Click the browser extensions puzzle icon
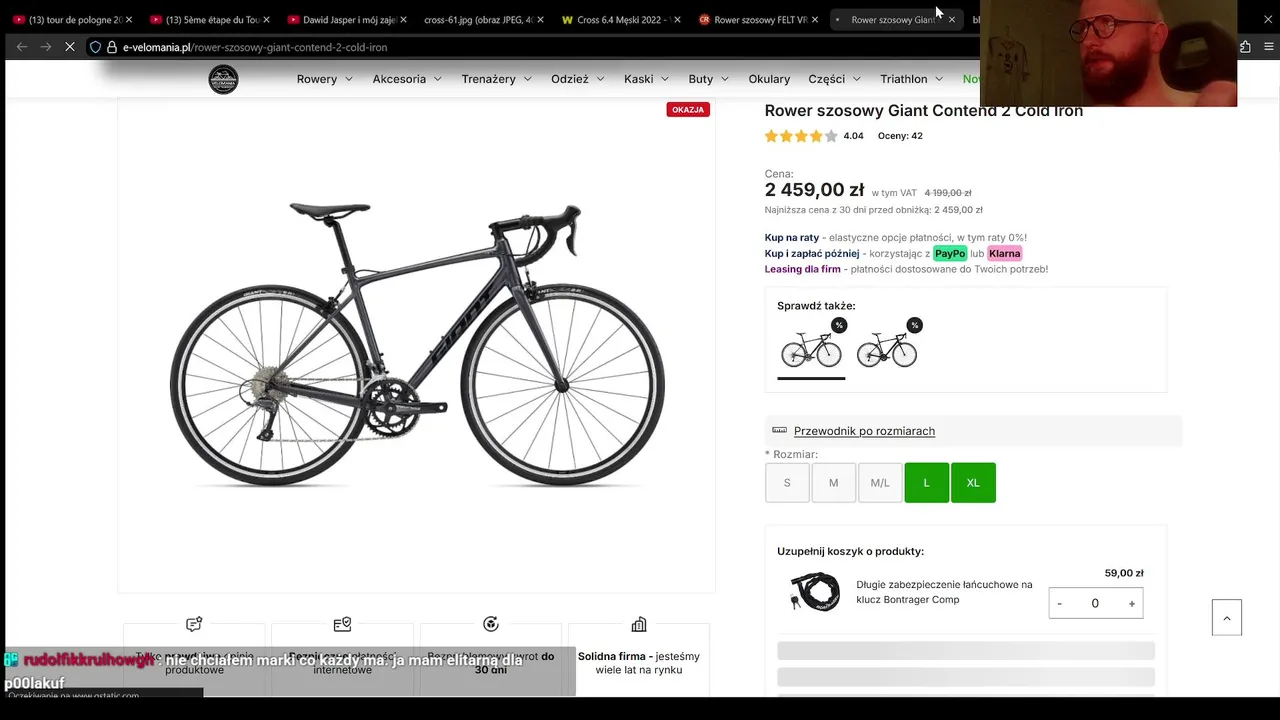The image size is (1280, 720). tap(1245, 47)
